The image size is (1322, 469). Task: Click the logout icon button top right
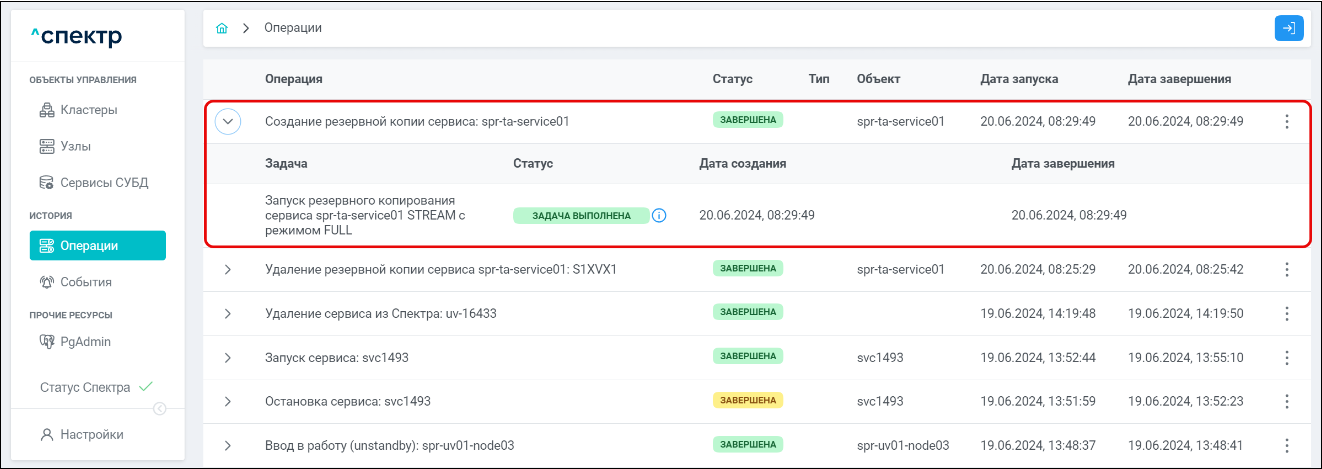point(1289,28)
